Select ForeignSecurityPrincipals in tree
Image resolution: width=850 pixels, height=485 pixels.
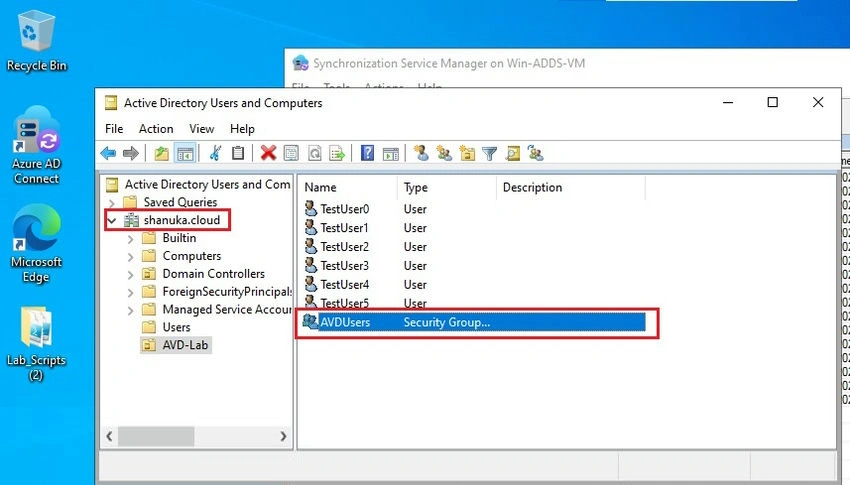click(x=227, y=292)
